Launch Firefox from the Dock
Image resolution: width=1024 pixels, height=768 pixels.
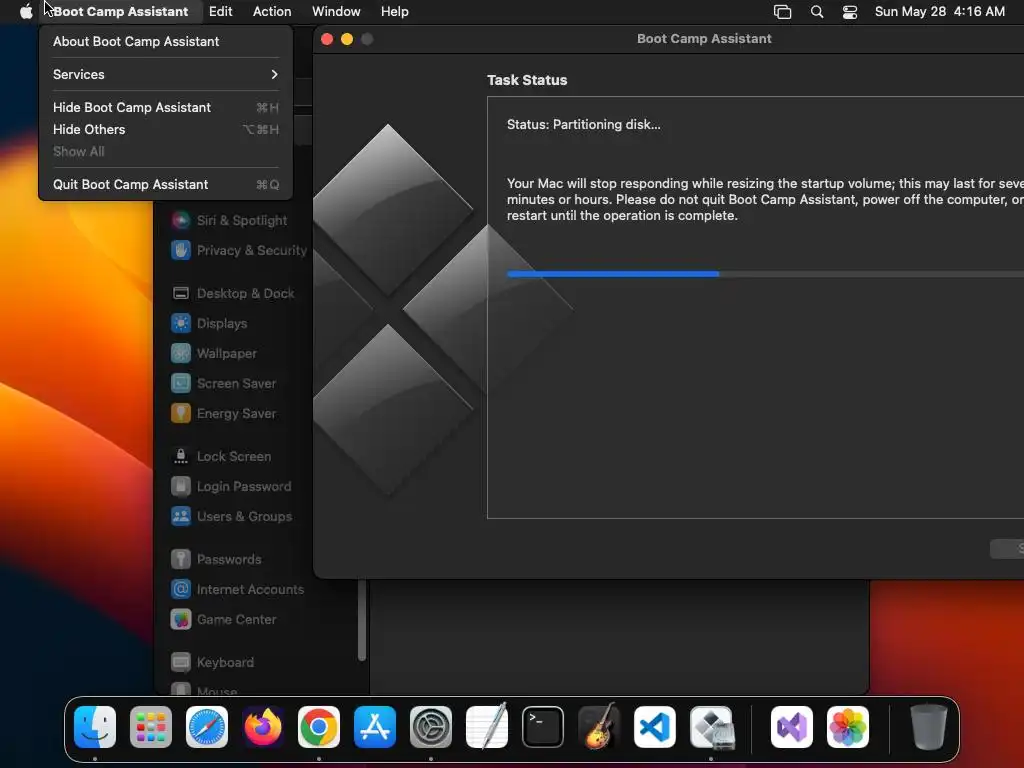(263, 727)
